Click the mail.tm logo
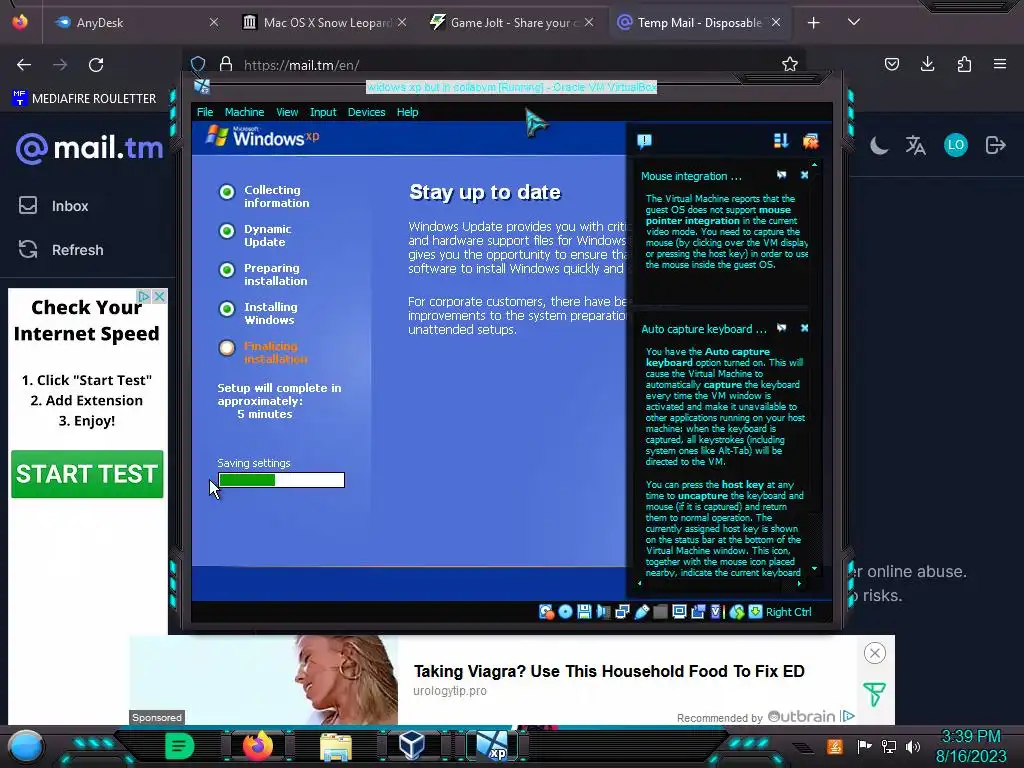 pyautogui.click(x=89, y=148)
